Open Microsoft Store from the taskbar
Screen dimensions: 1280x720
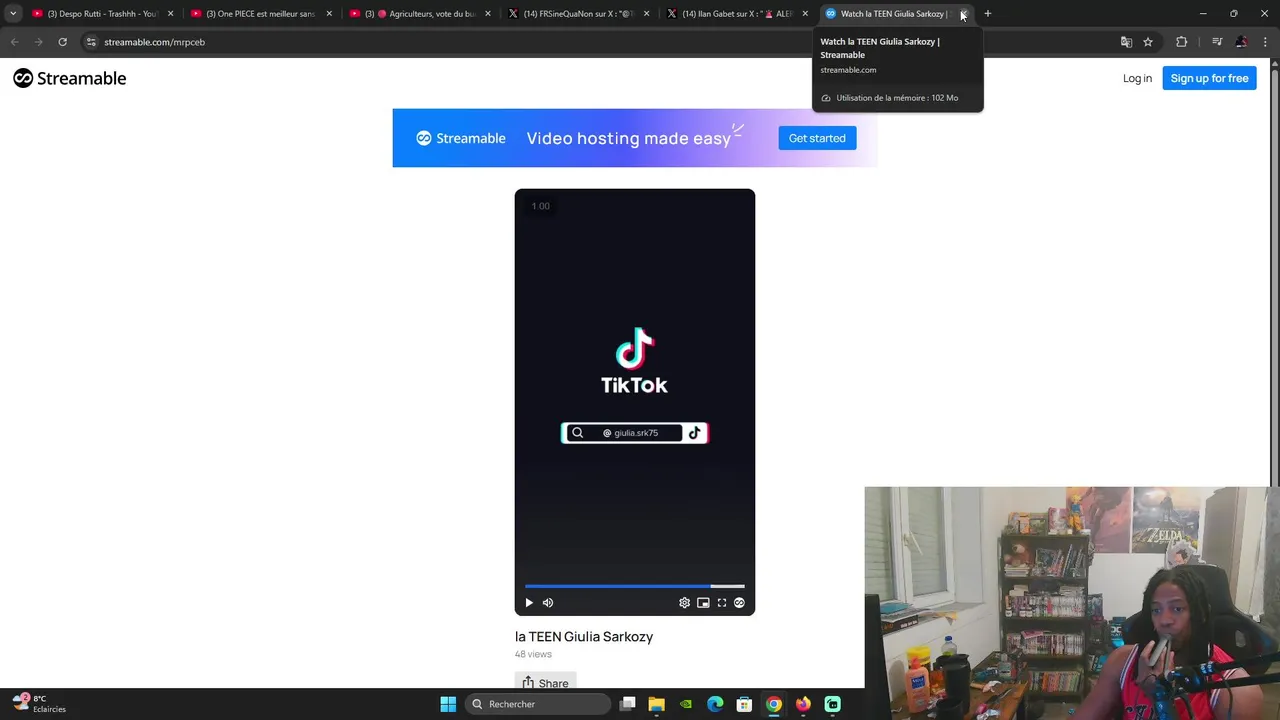[744, 704]
